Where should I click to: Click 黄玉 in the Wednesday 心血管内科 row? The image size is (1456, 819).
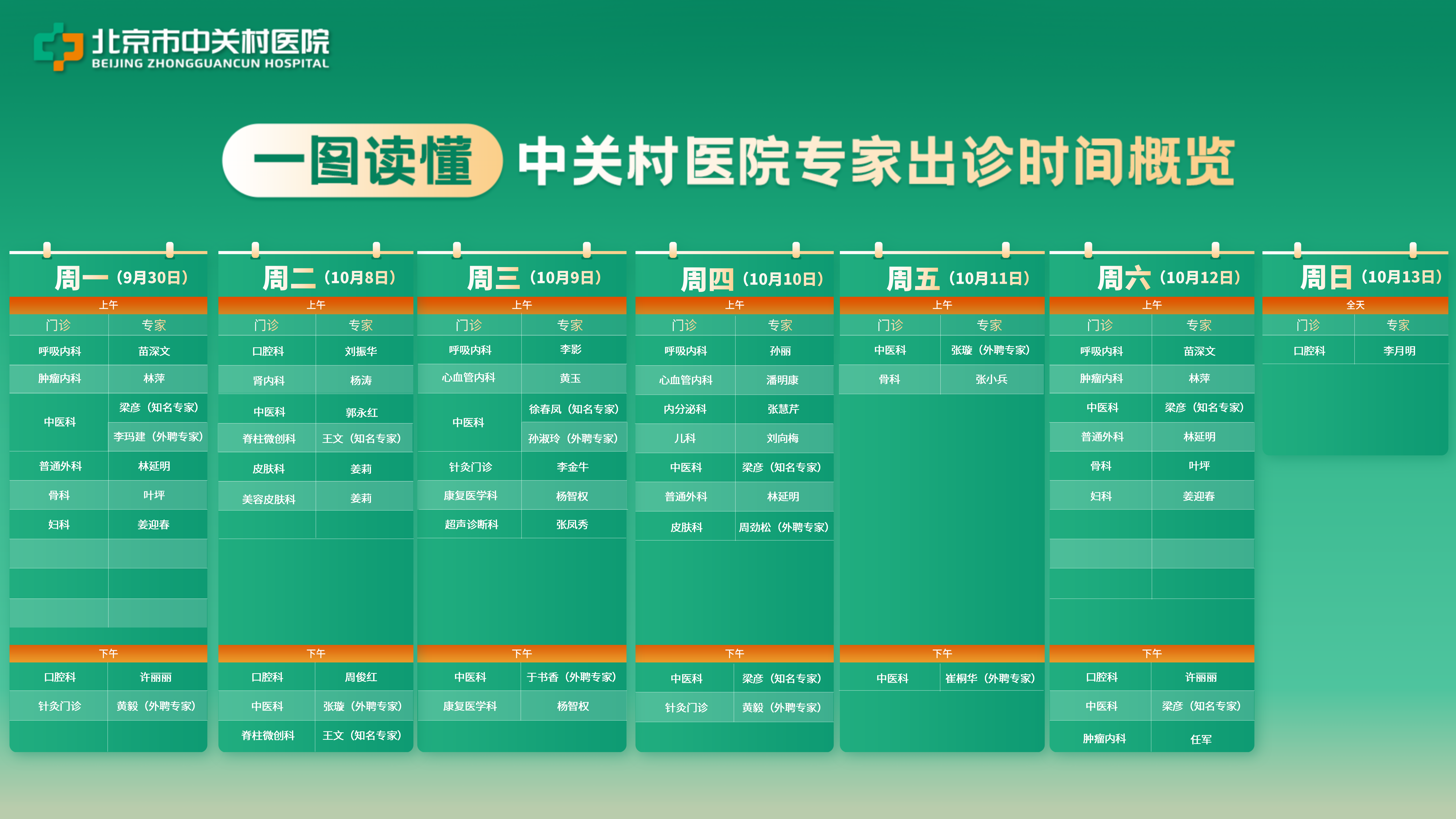pos(570,378)
